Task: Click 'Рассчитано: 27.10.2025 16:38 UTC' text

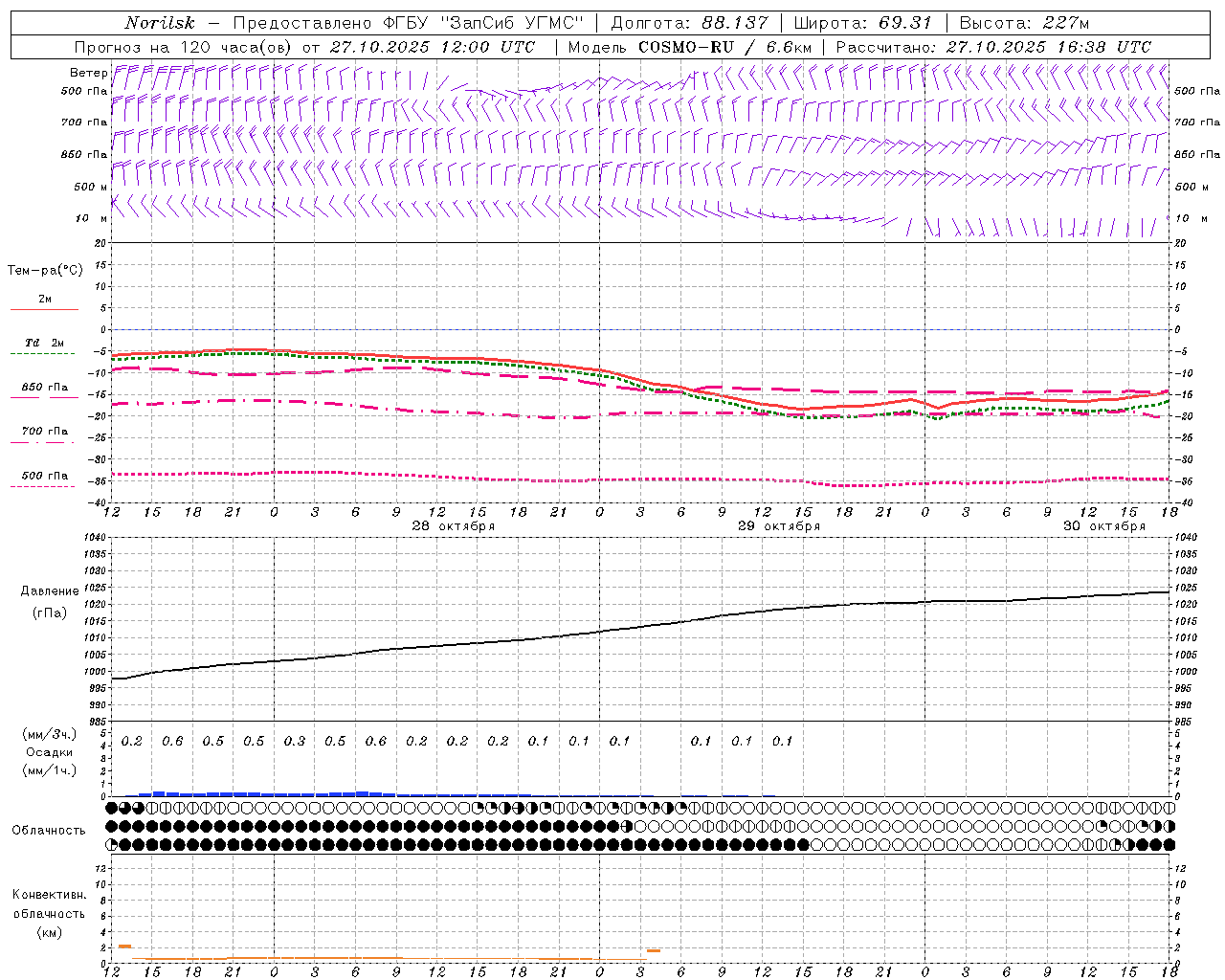Action: click(993, 47)
